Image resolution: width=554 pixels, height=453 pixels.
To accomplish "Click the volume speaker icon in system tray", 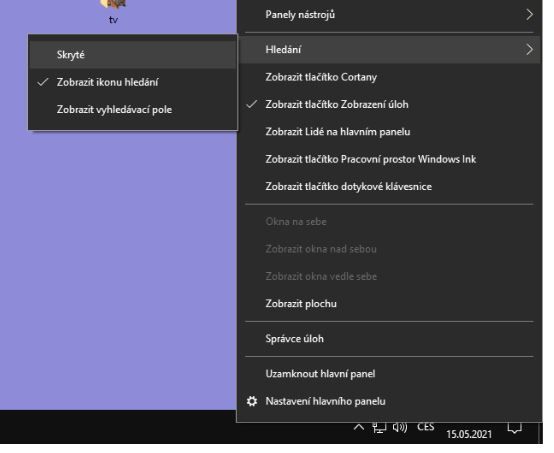I will [x=400, y=428].
